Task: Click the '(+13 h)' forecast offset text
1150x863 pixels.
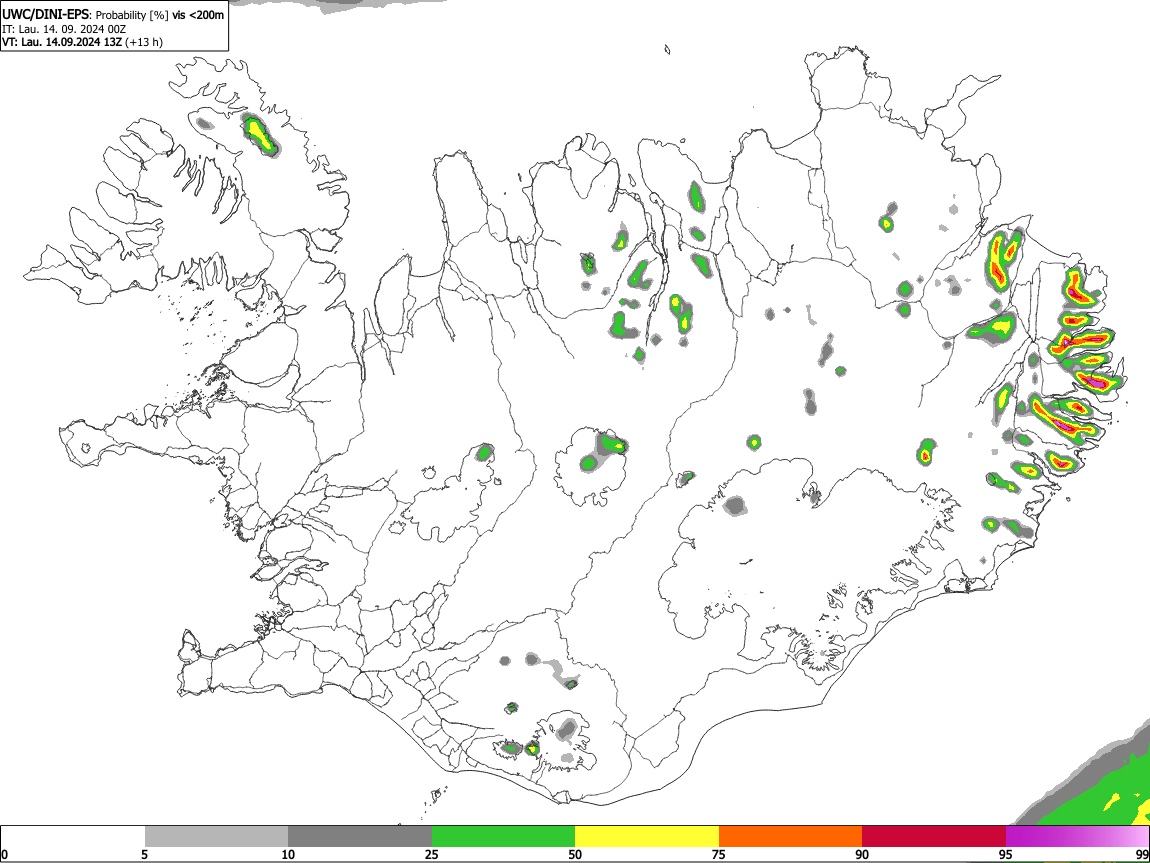Action: [x=144, y=42]
